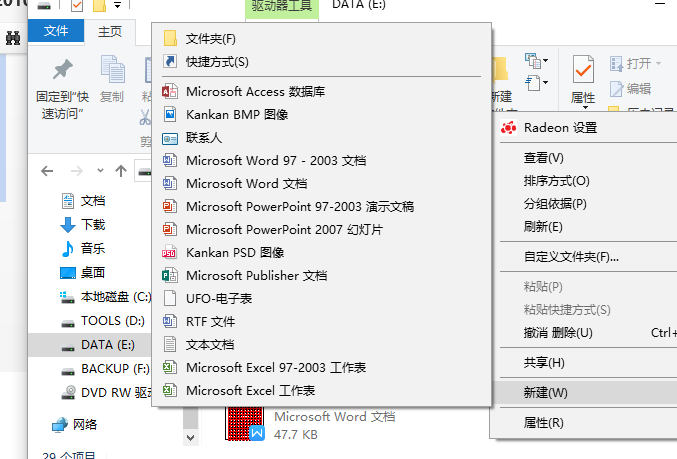Click the Kankan BMP 图像 icon
The image size is (677, 459).
(170, 114)
